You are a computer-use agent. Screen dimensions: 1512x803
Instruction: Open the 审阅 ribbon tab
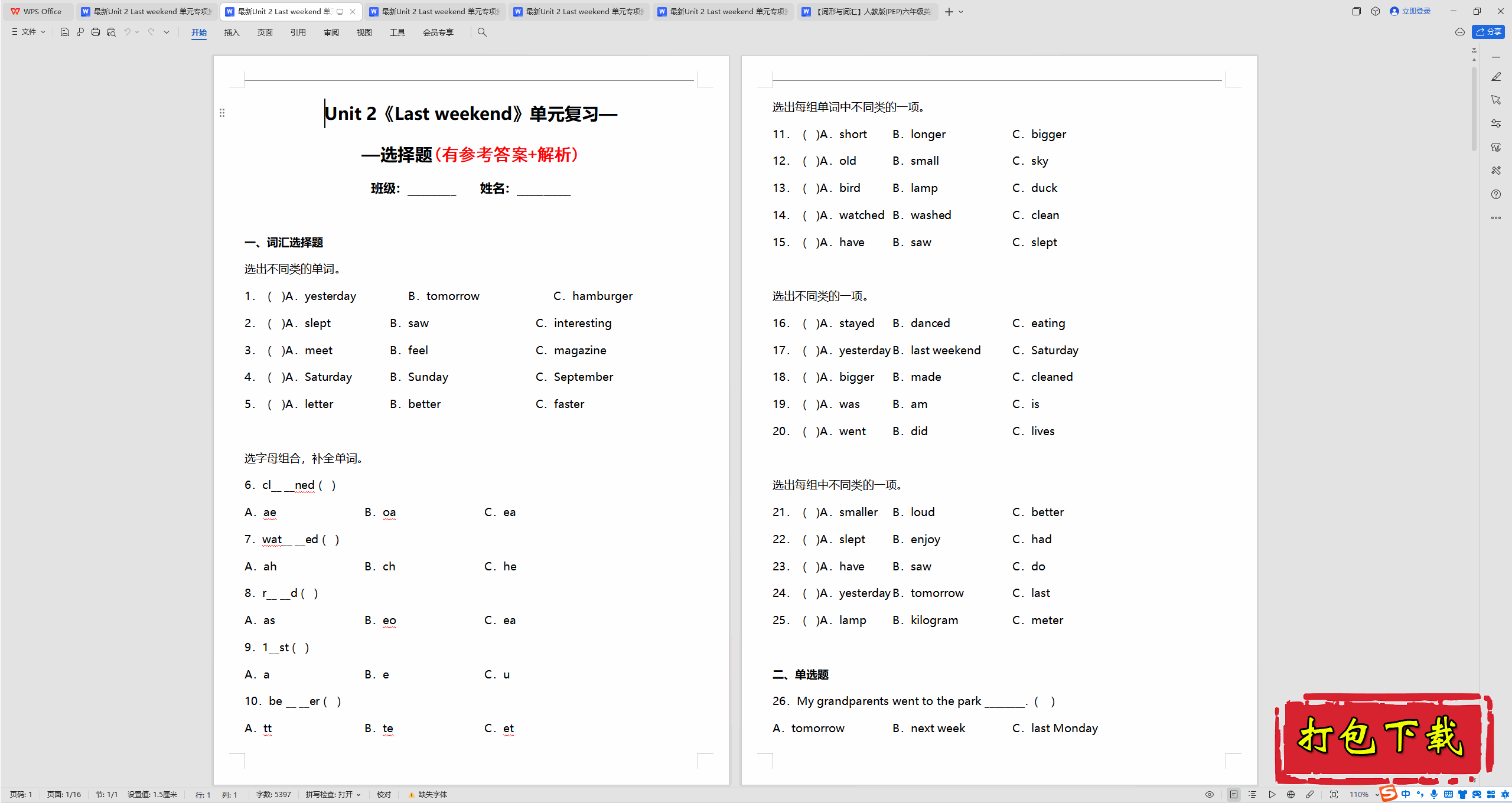pos(331,32)
